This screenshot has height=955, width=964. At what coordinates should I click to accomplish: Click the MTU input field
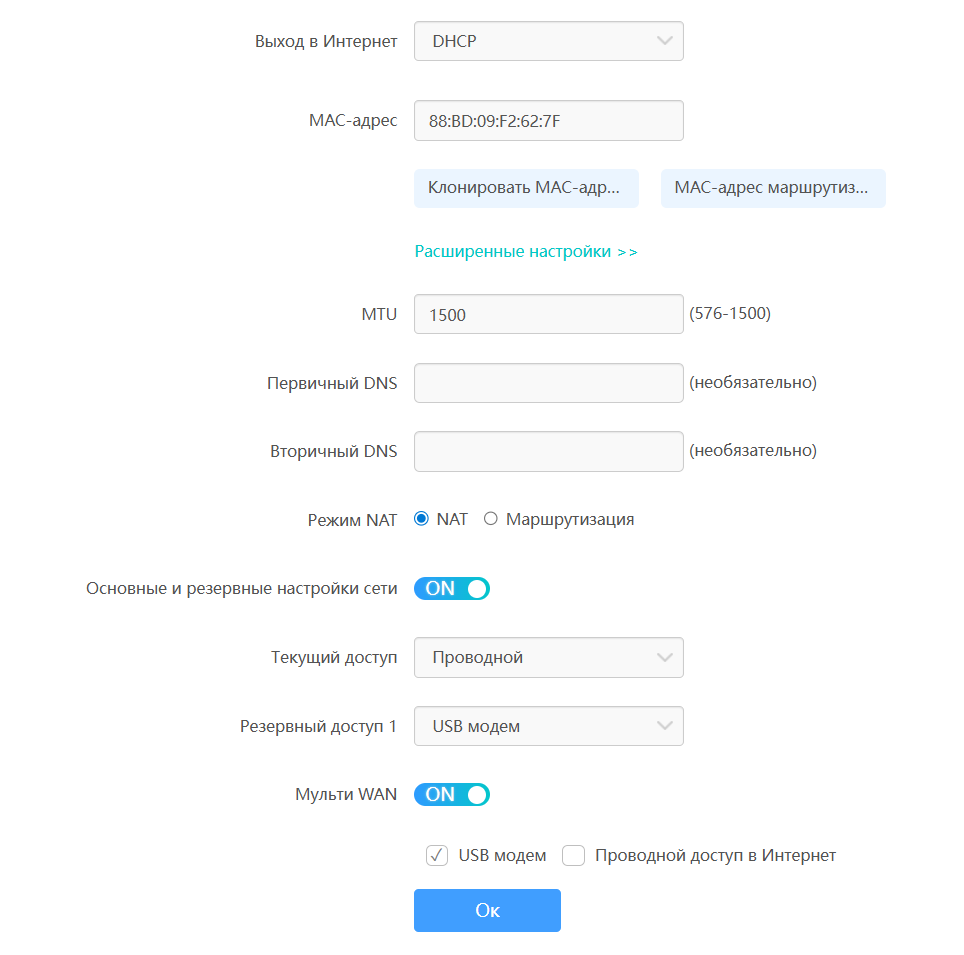click(548, 314)
